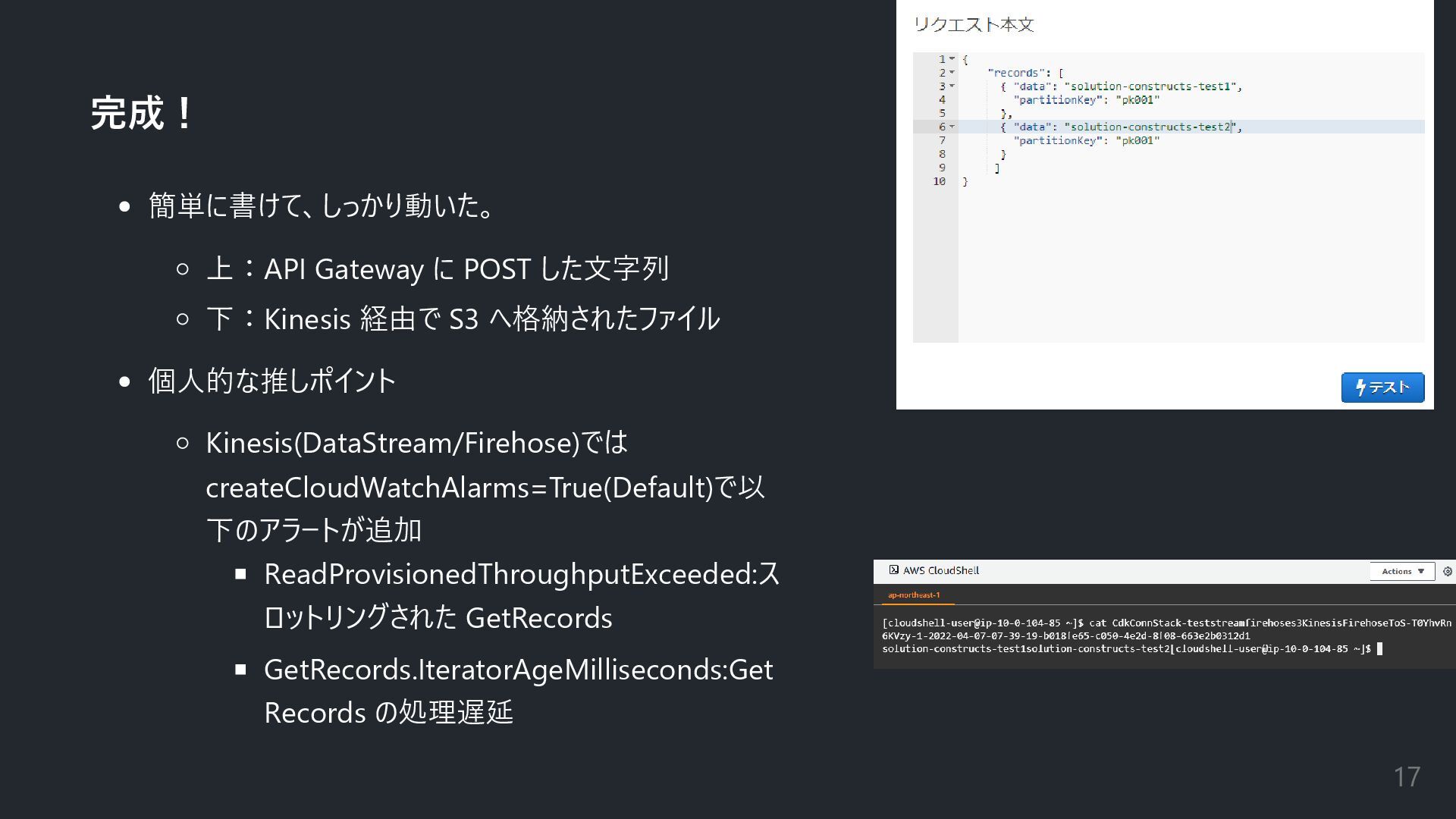1456x819 pixels.
Task: Click the empty area of request body editor
Action: [1191, 265]
